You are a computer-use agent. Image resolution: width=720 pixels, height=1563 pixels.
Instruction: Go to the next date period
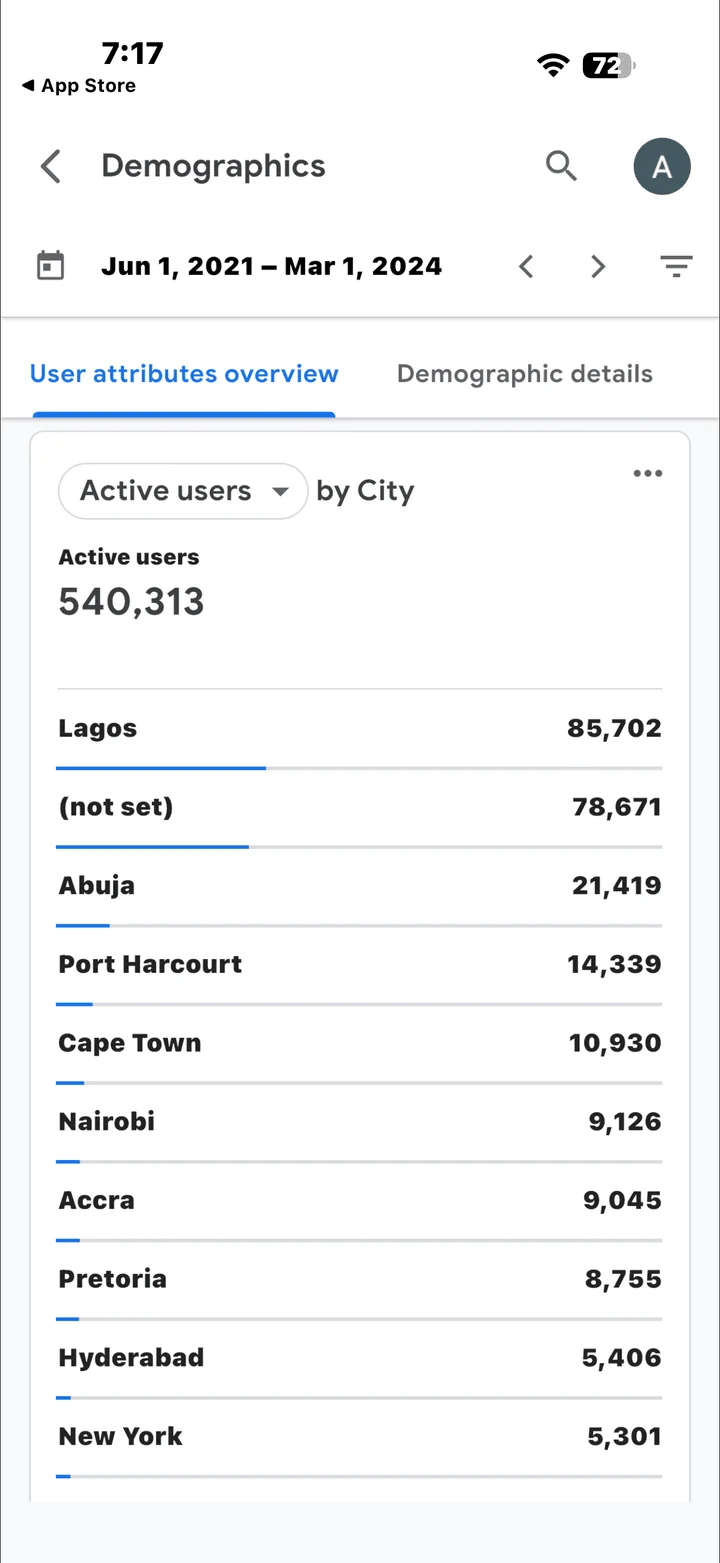coord(598,266)
